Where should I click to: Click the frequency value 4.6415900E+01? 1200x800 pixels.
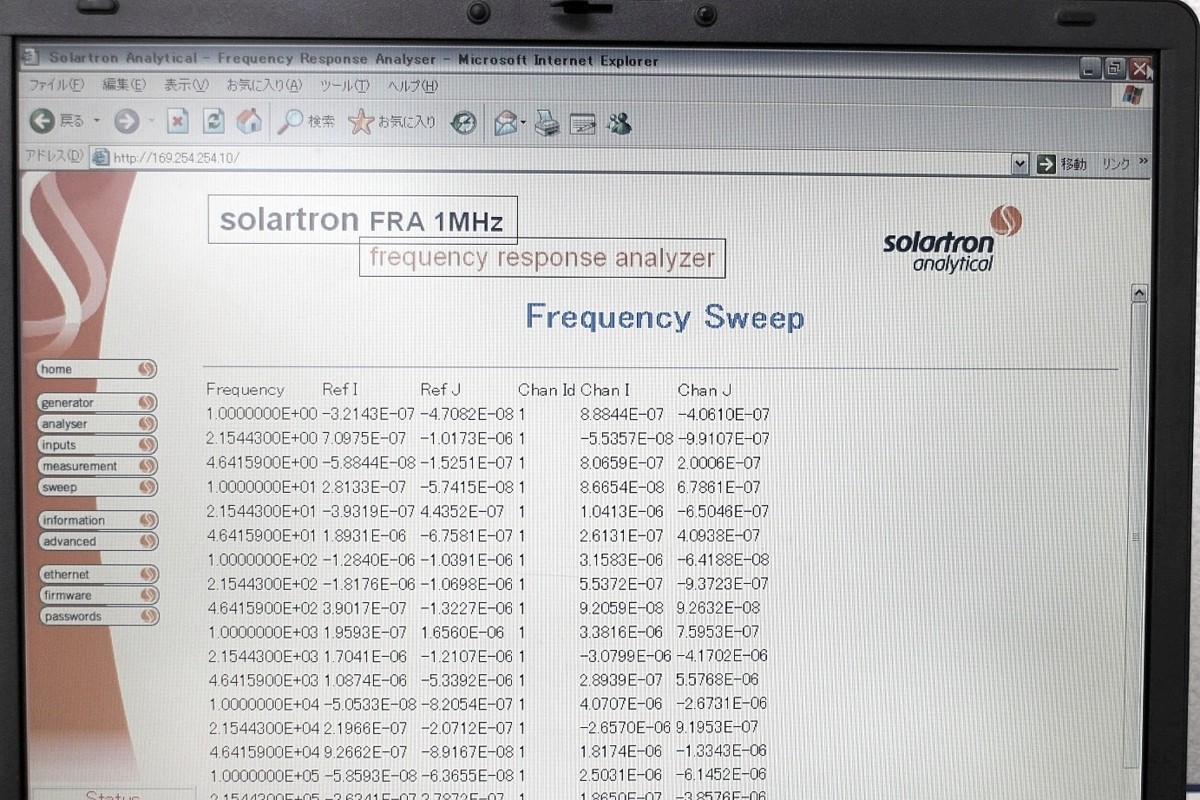click(262, 535)
